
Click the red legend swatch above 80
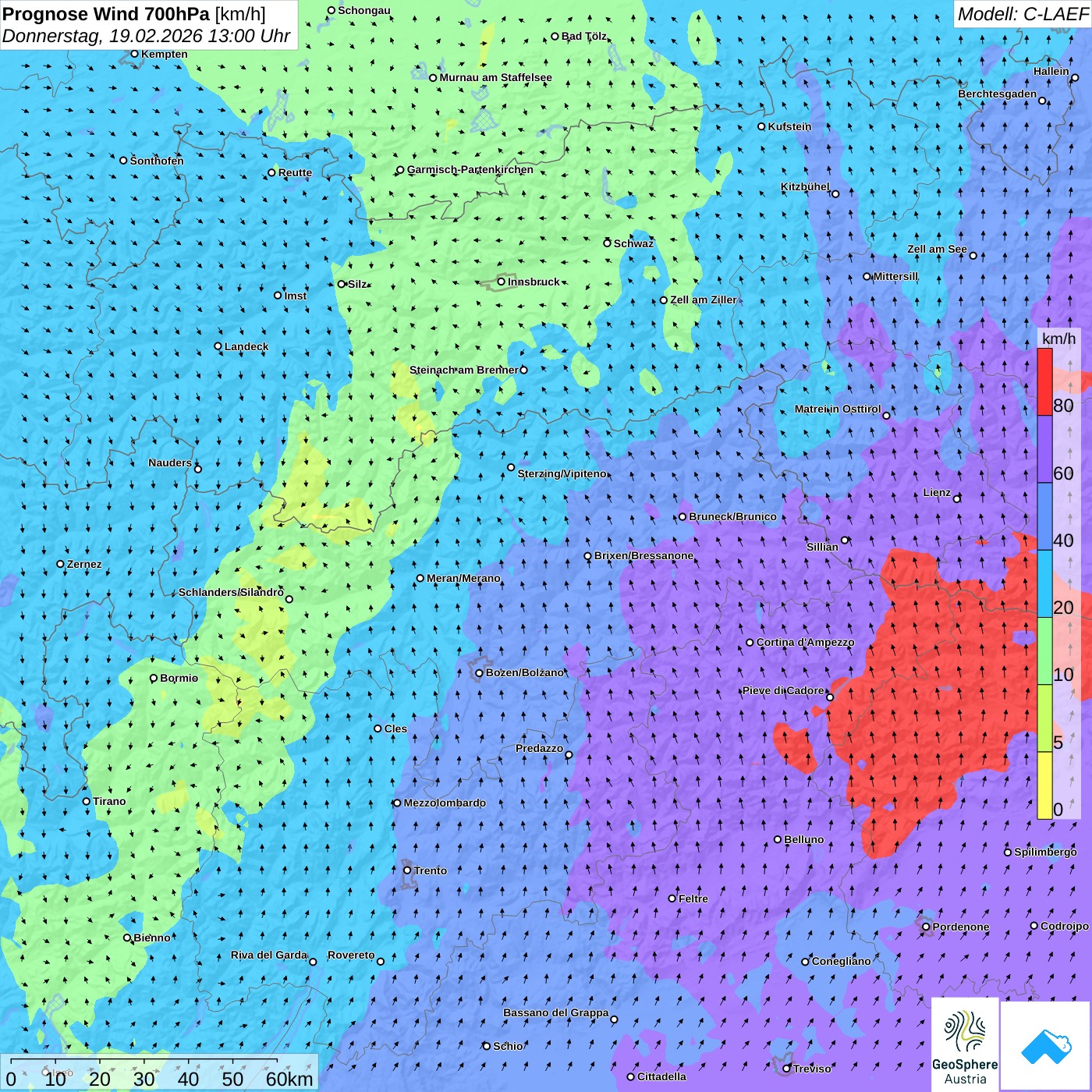pos(1044,381)
